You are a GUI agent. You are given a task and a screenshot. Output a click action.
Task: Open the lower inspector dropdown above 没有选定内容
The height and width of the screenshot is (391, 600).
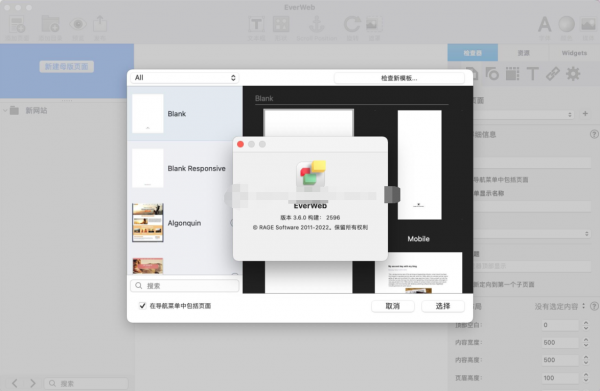click(x=532, y=233)
